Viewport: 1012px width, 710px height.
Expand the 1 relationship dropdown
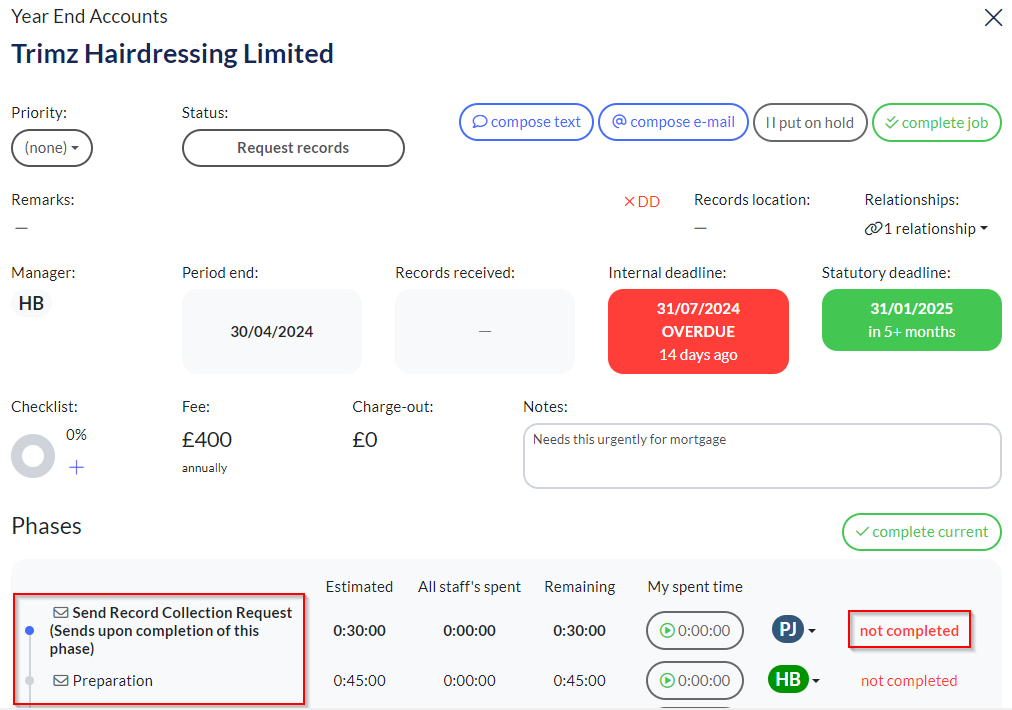926,228
